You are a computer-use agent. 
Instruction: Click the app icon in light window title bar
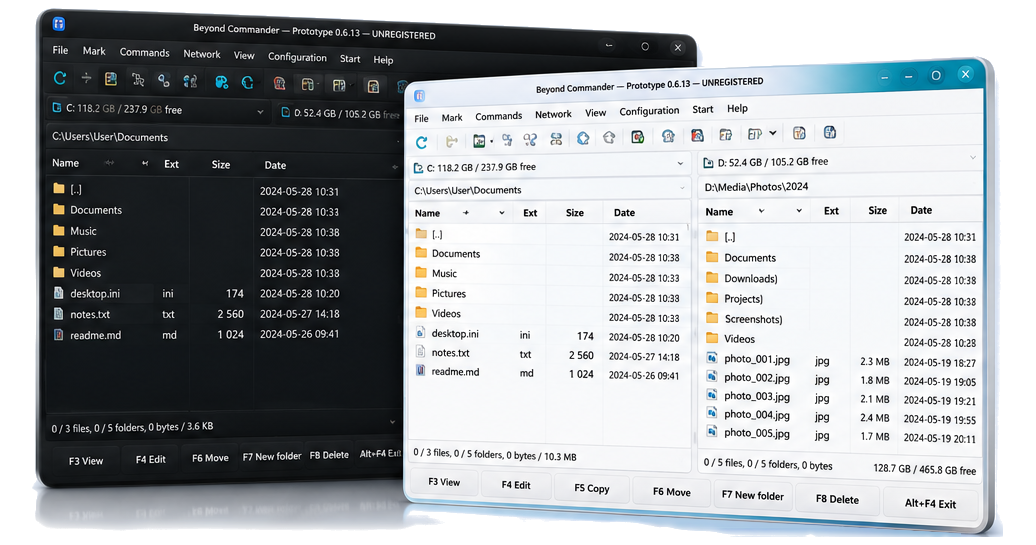coord(420,96)
